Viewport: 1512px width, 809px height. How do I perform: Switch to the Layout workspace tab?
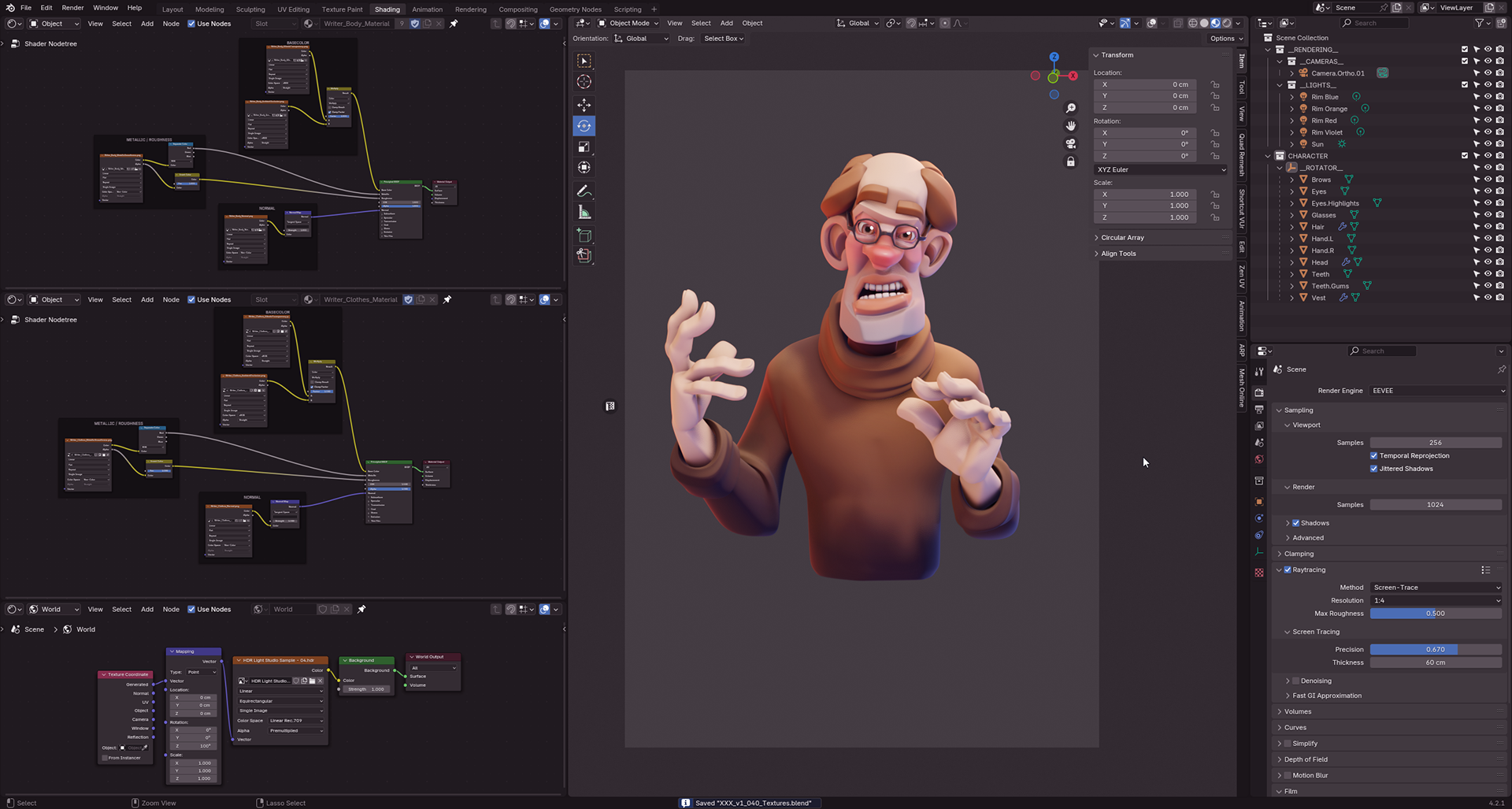tap(172, 9)
